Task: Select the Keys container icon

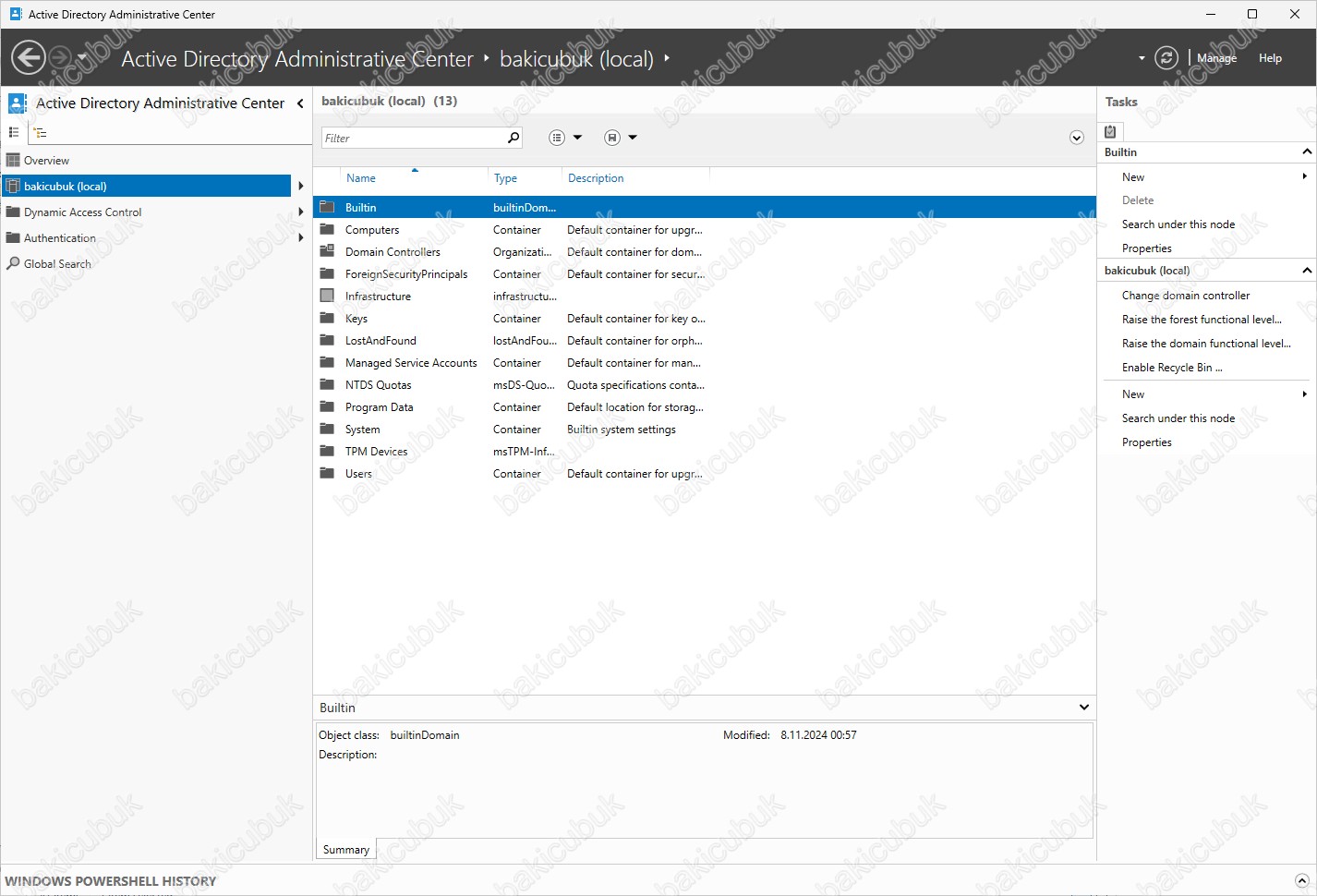Action: pyautogui.click(x=327, y=318)
